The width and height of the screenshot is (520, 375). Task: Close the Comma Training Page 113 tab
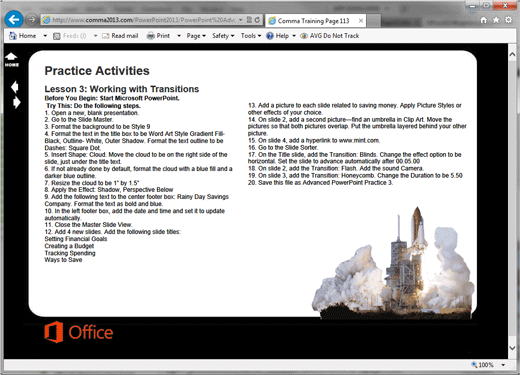[x=361, y=21]
